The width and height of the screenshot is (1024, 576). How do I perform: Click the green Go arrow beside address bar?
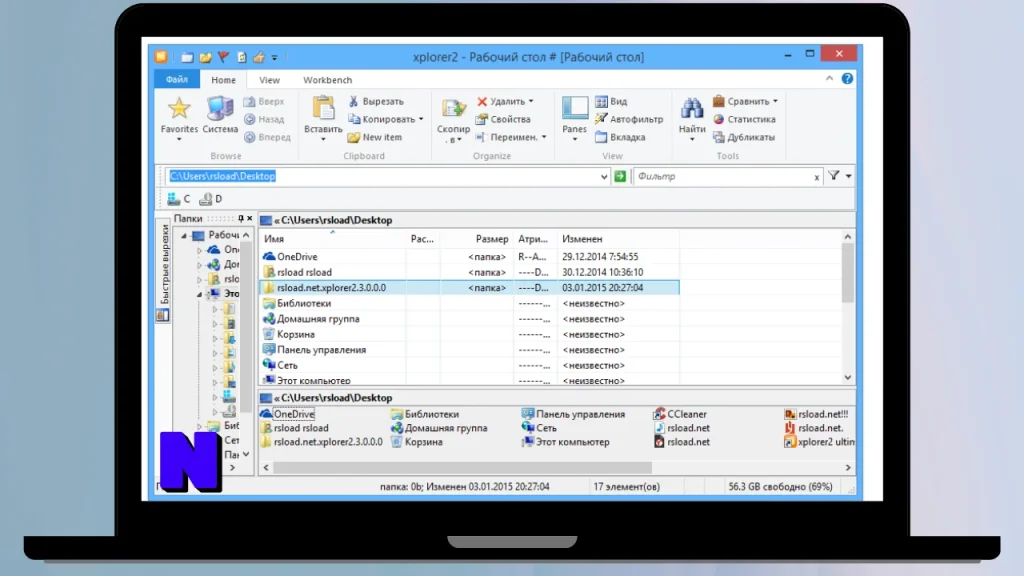[x=620, y=176]
